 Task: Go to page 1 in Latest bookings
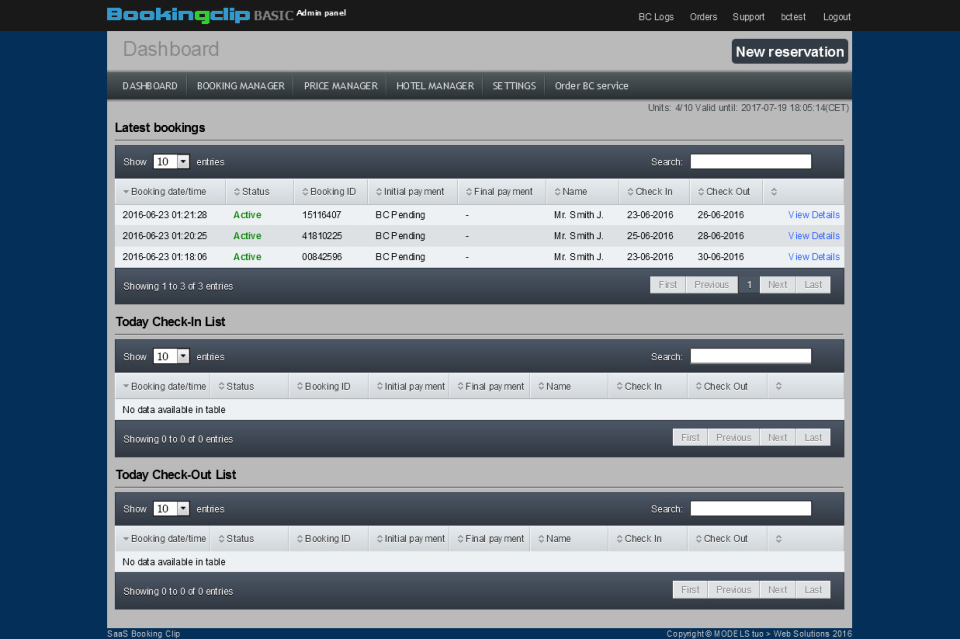click(x=749, y=285)
